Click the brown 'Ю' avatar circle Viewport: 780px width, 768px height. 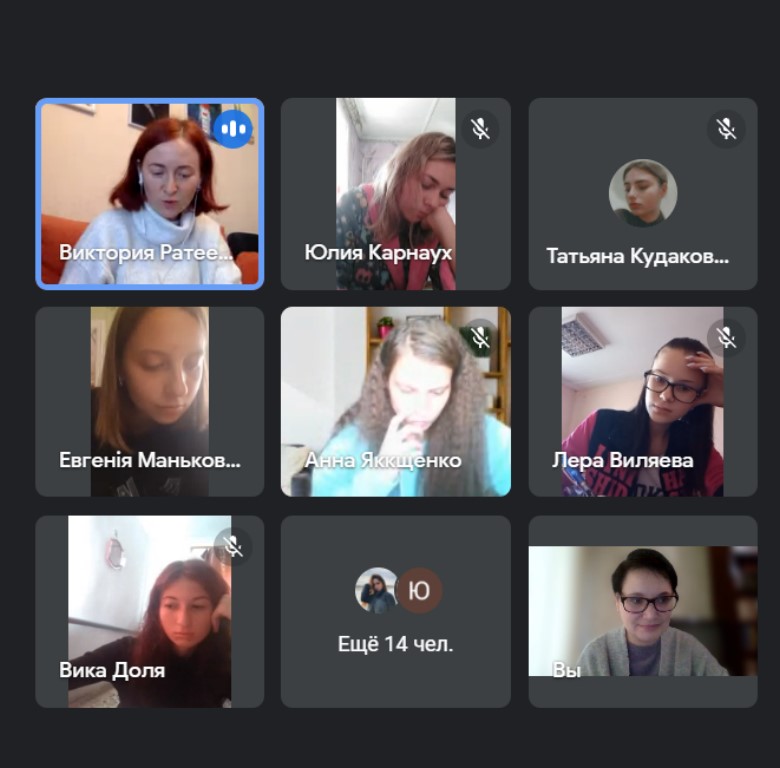(x=419, y=590)
